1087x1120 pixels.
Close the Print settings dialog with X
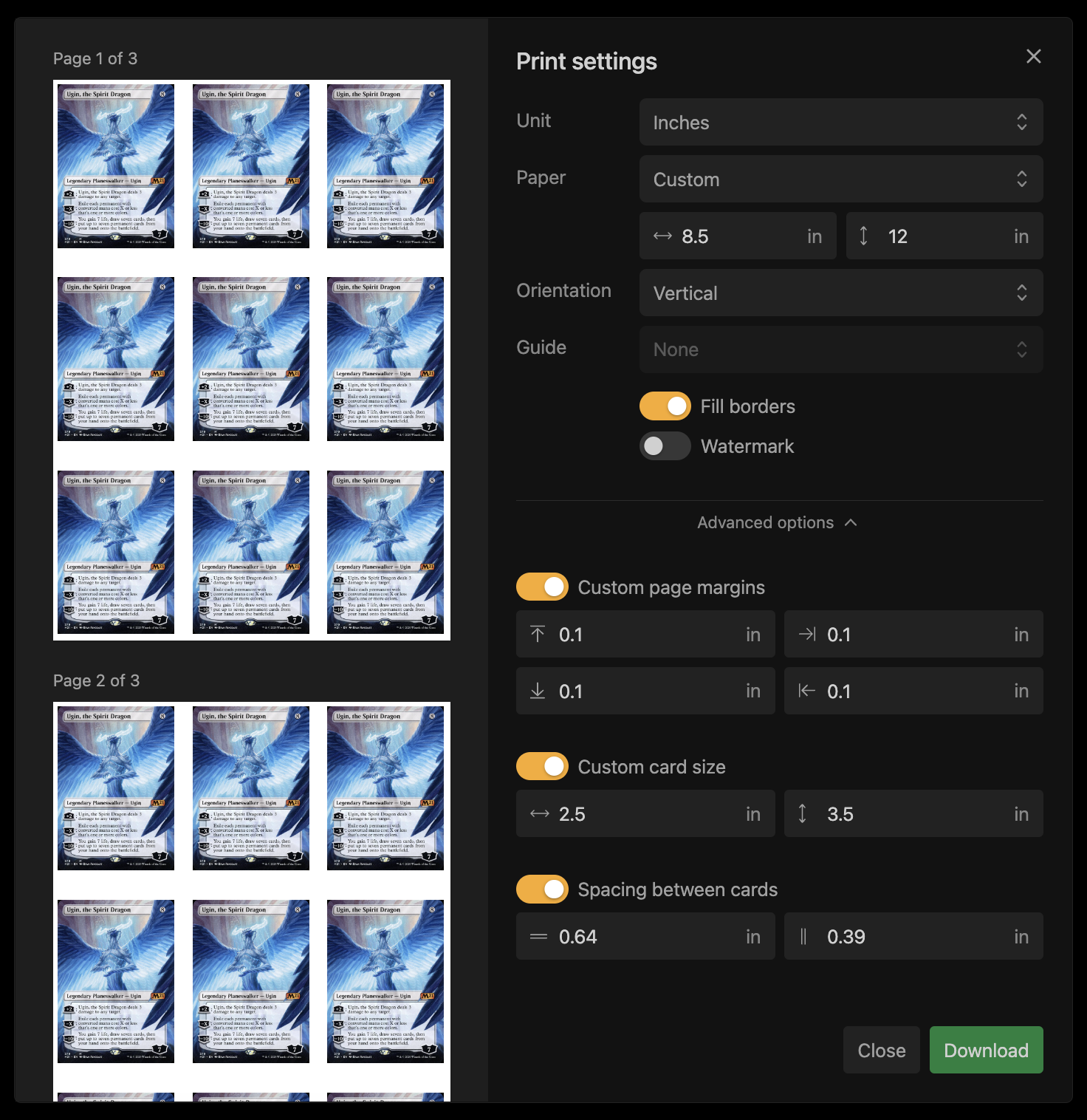click(1034, 56)
